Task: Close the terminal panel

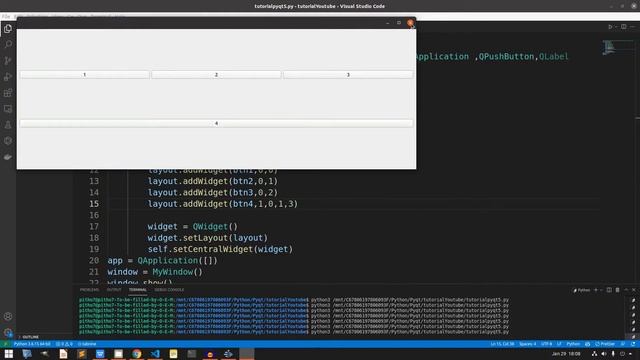Action: pyautogui.click(x=634, y=290)
